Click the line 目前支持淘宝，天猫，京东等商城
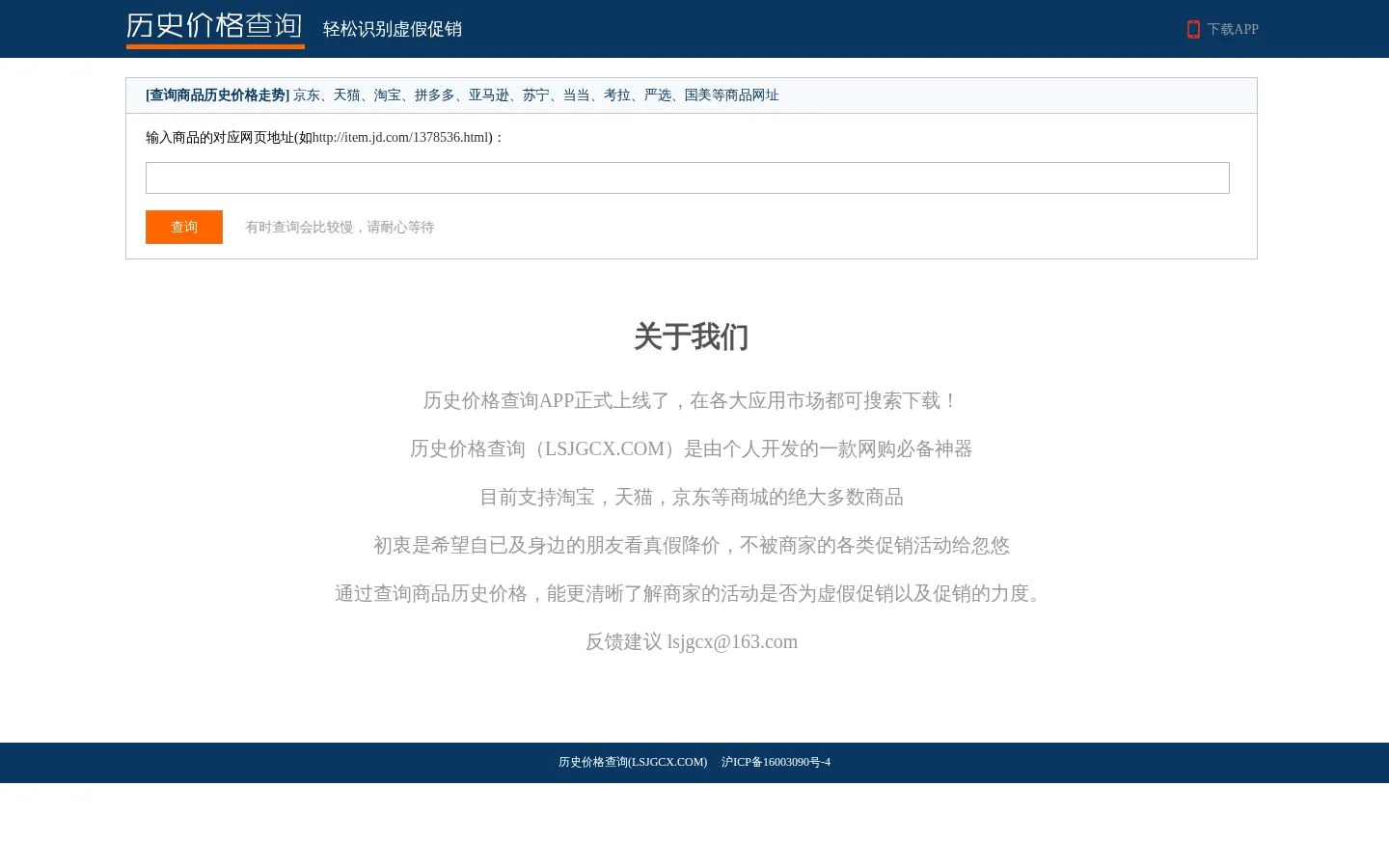The image size is (1389, 868). coord(692,497)
